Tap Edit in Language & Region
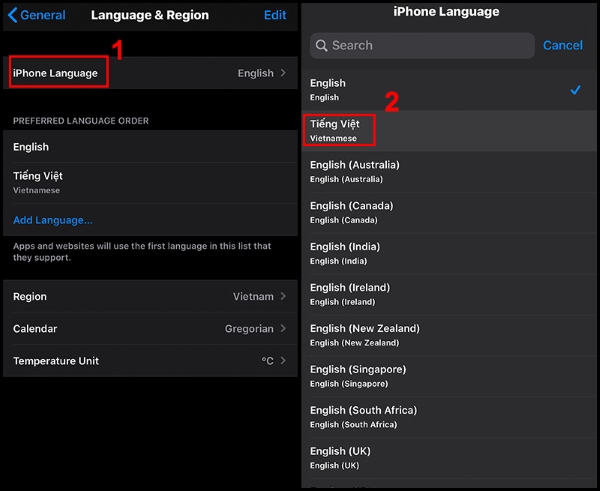 tap(275, 15)
